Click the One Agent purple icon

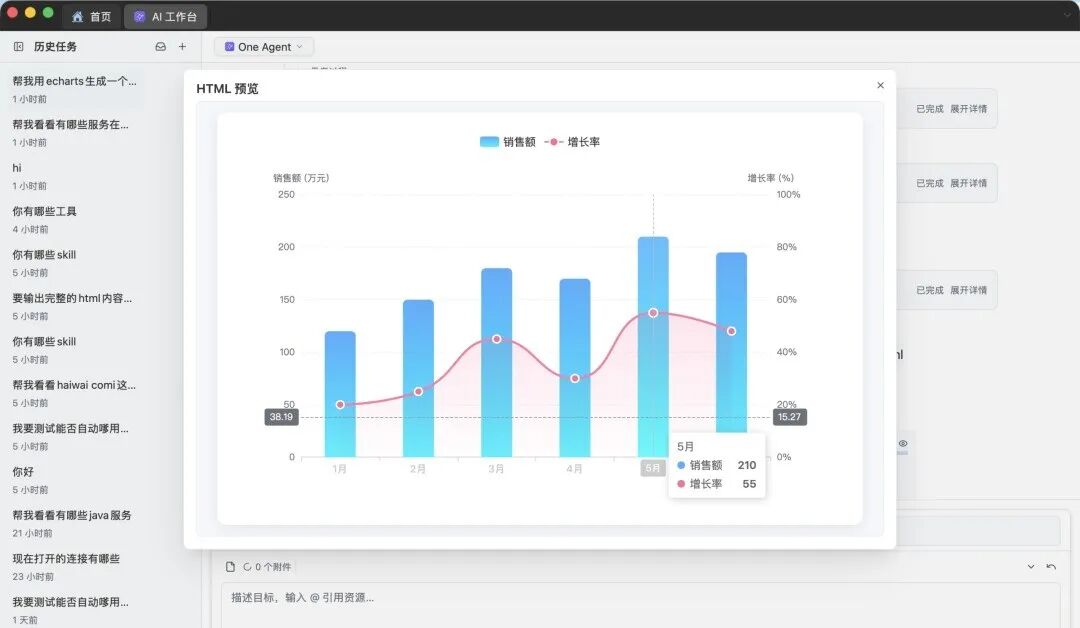[229, 47]
